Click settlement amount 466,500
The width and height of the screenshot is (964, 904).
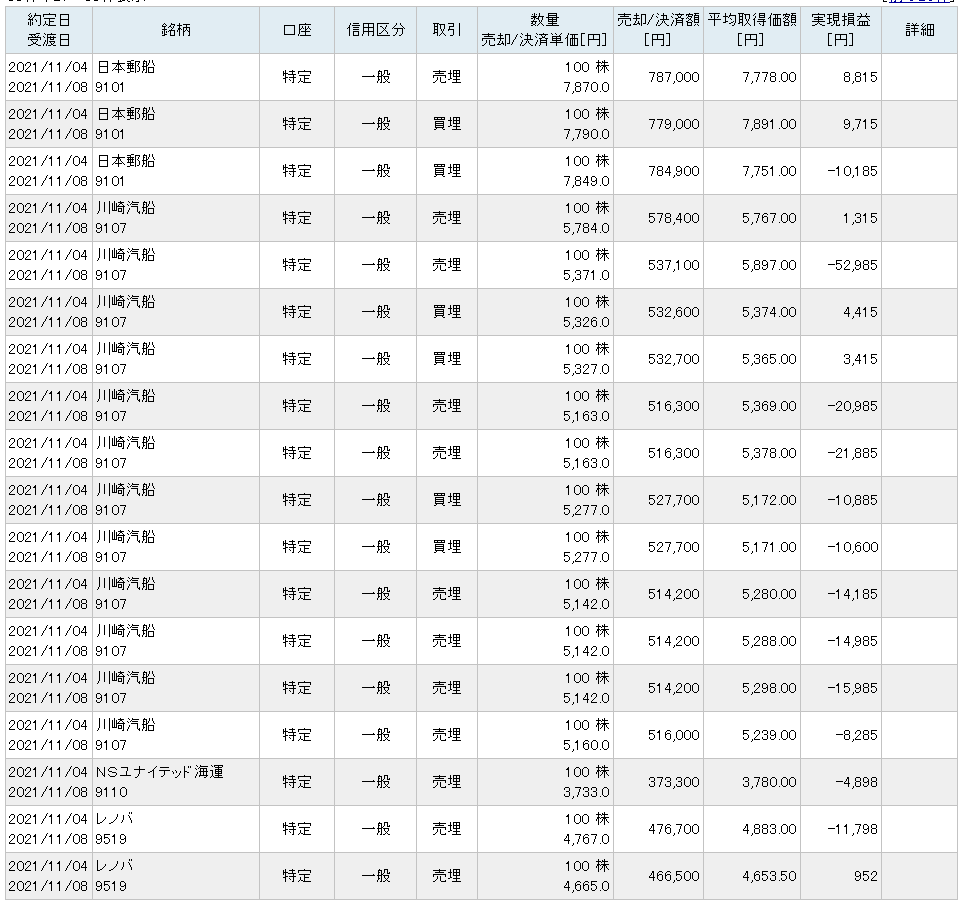coord(674,876)
